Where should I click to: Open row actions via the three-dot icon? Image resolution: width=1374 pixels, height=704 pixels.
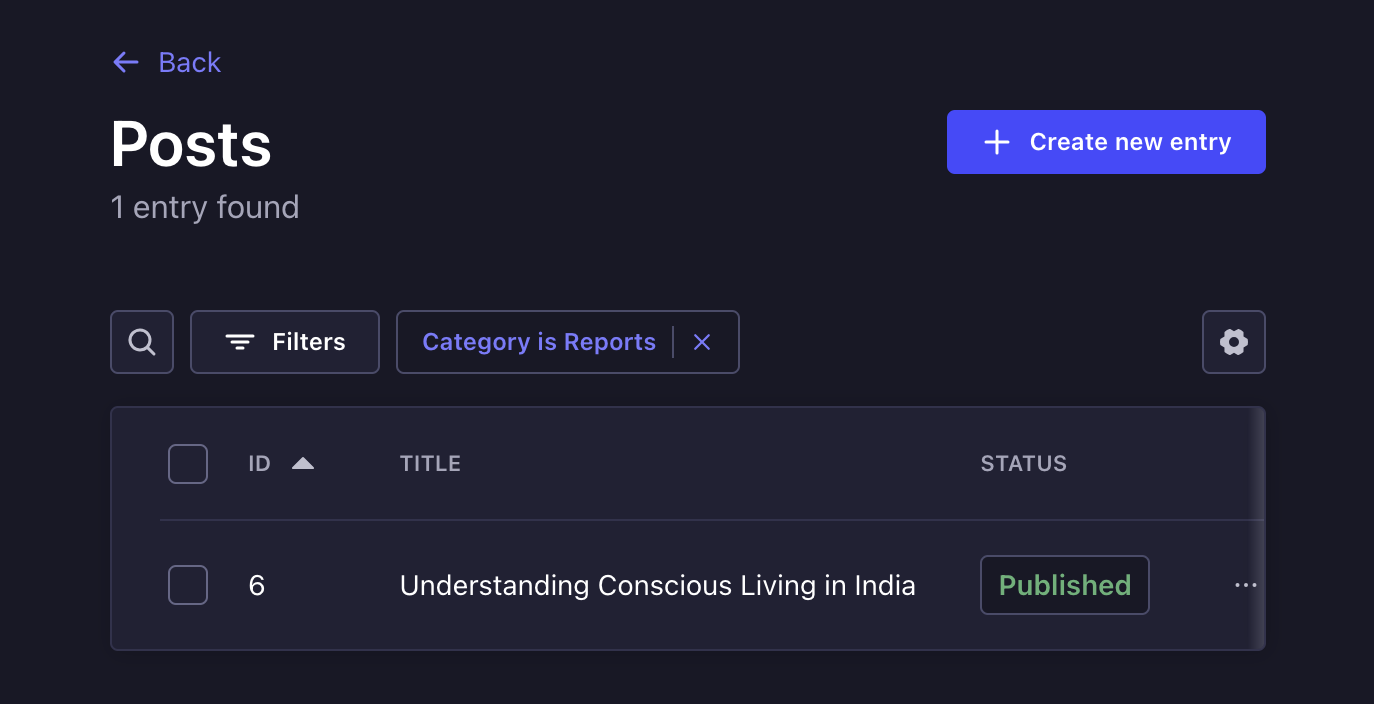click(1245, 585)
